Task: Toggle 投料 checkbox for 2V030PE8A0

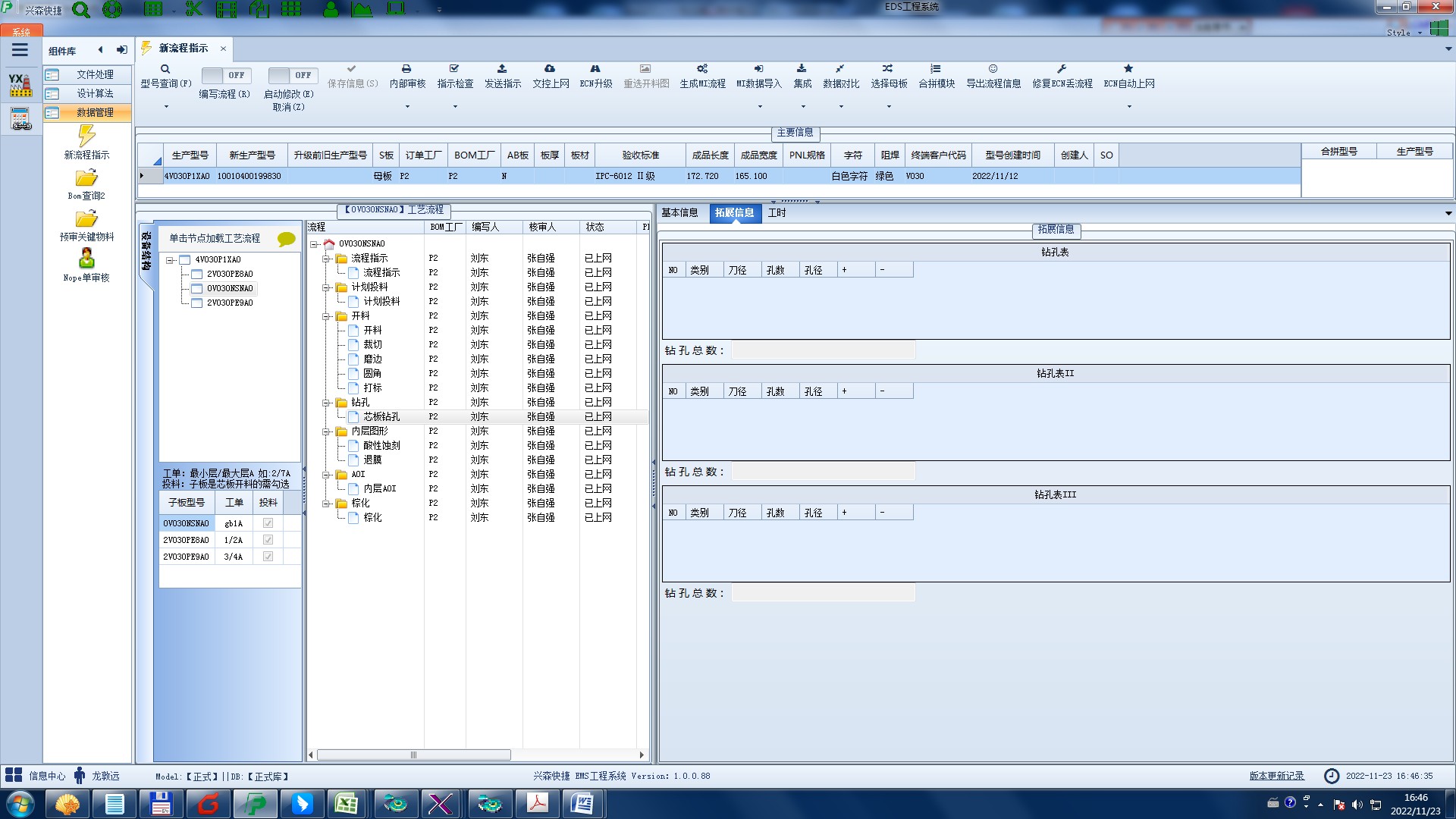Action: tap(268, 540)
